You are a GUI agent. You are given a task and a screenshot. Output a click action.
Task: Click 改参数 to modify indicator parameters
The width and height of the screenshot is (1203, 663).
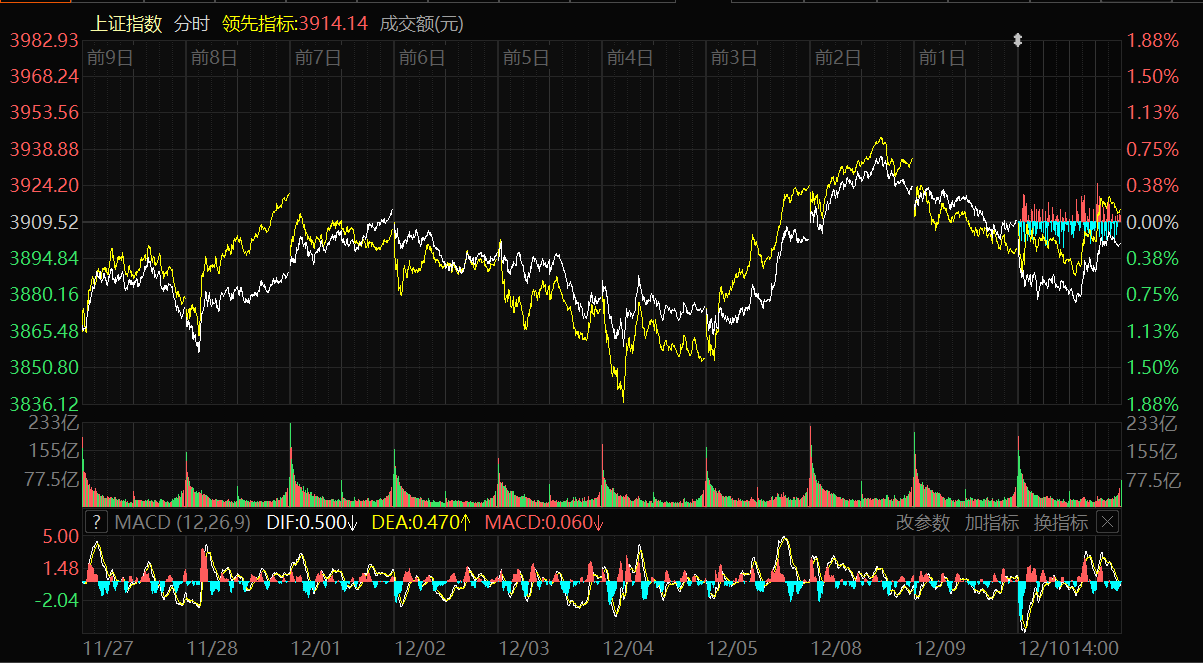point(922,522)
